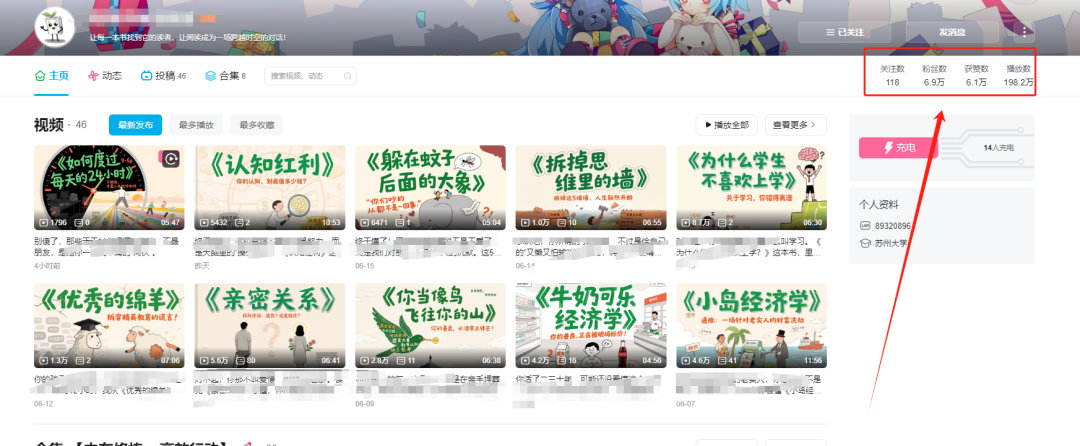Click the 发消息 message button
The width and height of the screenshot is (1080, 446).
click(x=952, y=32)
